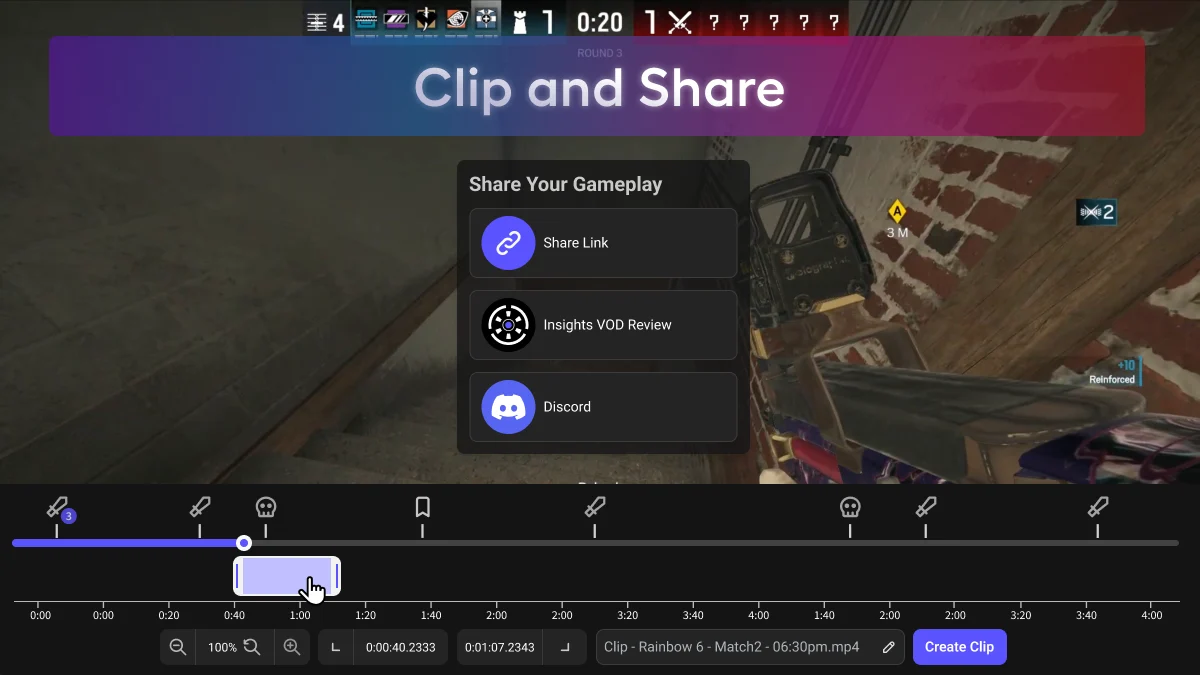Image resolution: width=1200 pixels, height=675 pixels.
Task: Click the 1:20 label on the time ruler
Action: point(366,616)
